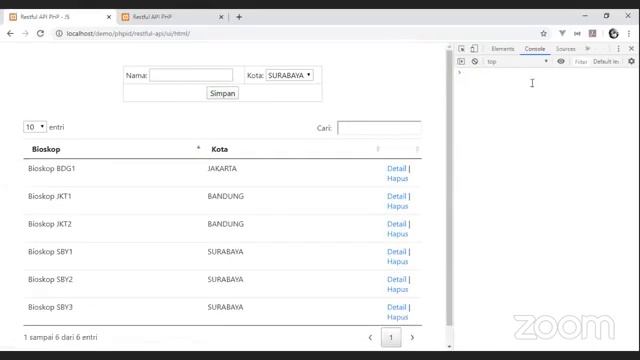Open the DevTools customize three-dot menu
Image resolution: width=640 pixels, height=360 pixels.
[x=618, y=49]
